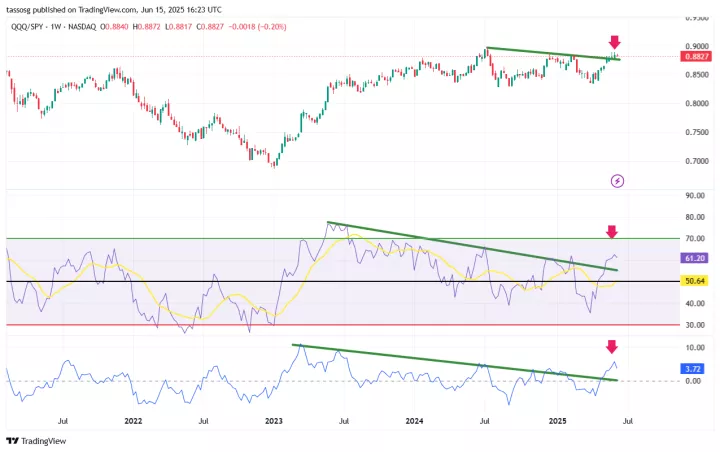Click the close value C0.8827
This screenshot has height=452, width=720.
click(x=210, y=27)
